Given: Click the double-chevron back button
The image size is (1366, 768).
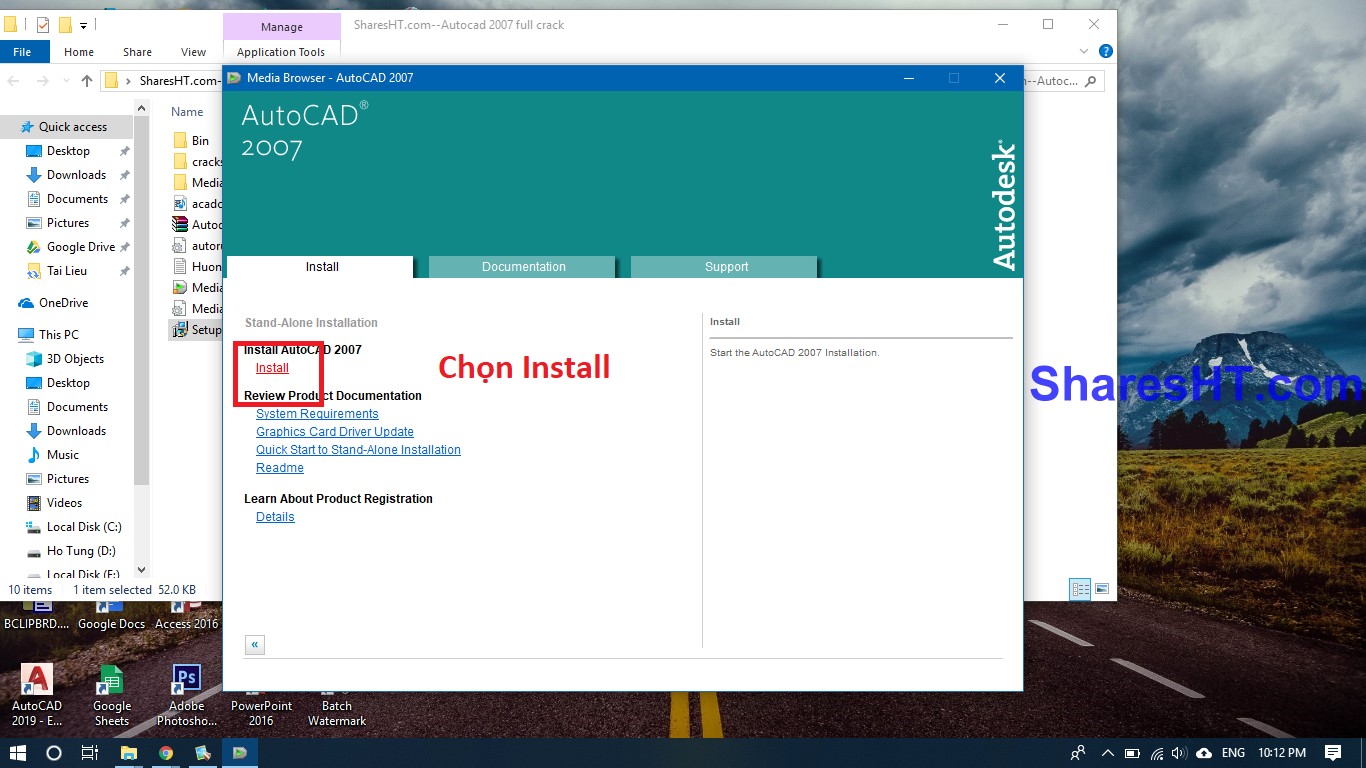Looking at the screenshot, I should pyautogui.click(x=255, y=645).
